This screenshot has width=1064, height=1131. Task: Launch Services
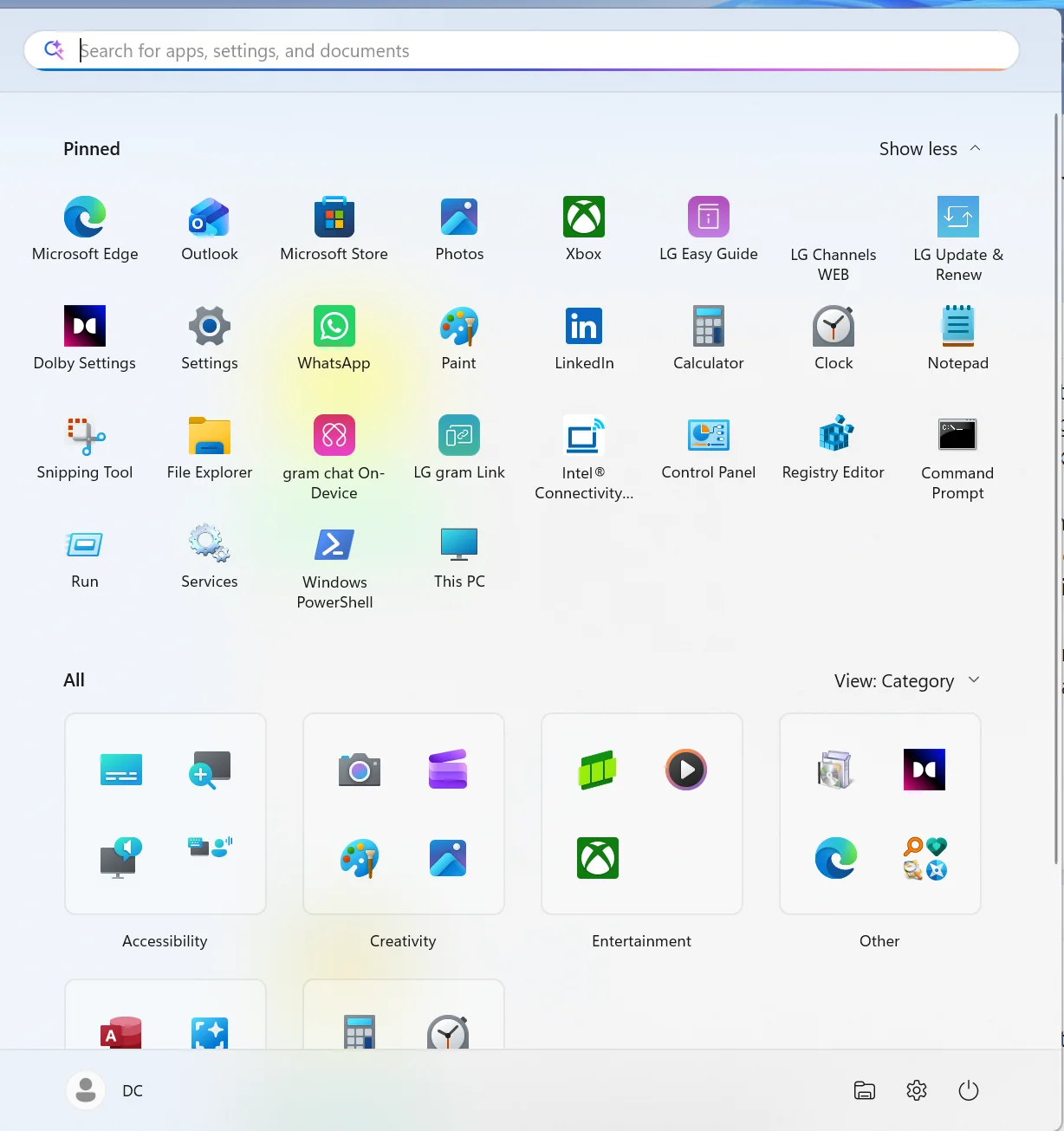click(x=210, y=558)
